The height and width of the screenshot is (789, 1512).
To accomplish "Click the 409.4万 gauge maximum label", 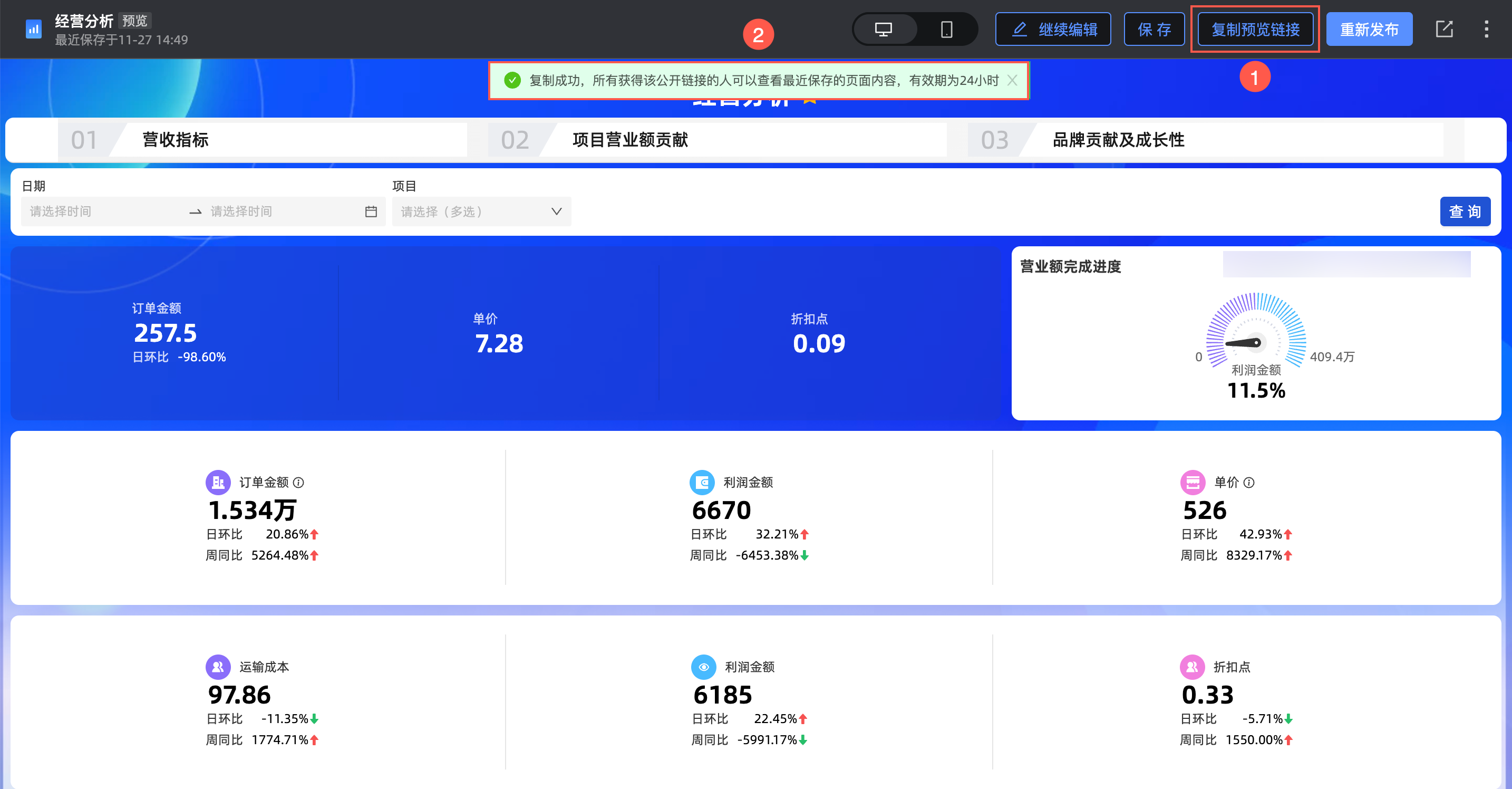I will pos(1332,357).
